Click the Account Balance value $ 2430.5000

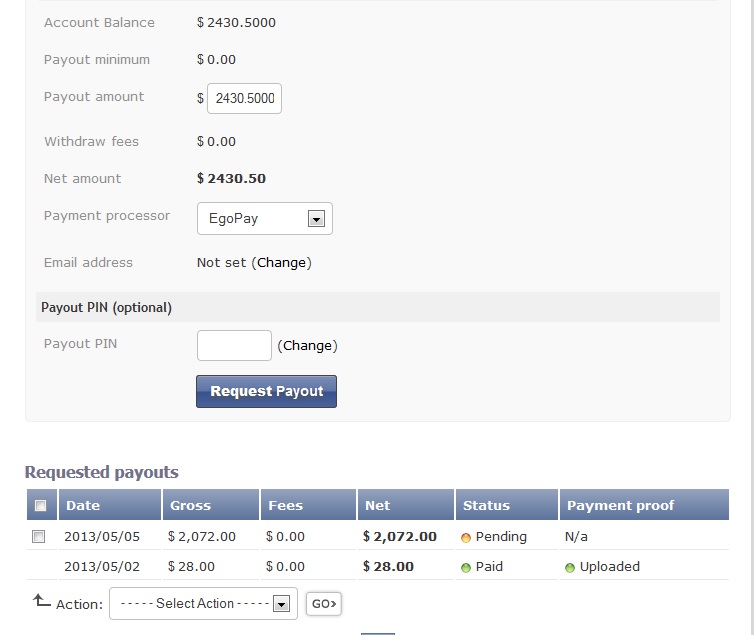tap(236, 23)
